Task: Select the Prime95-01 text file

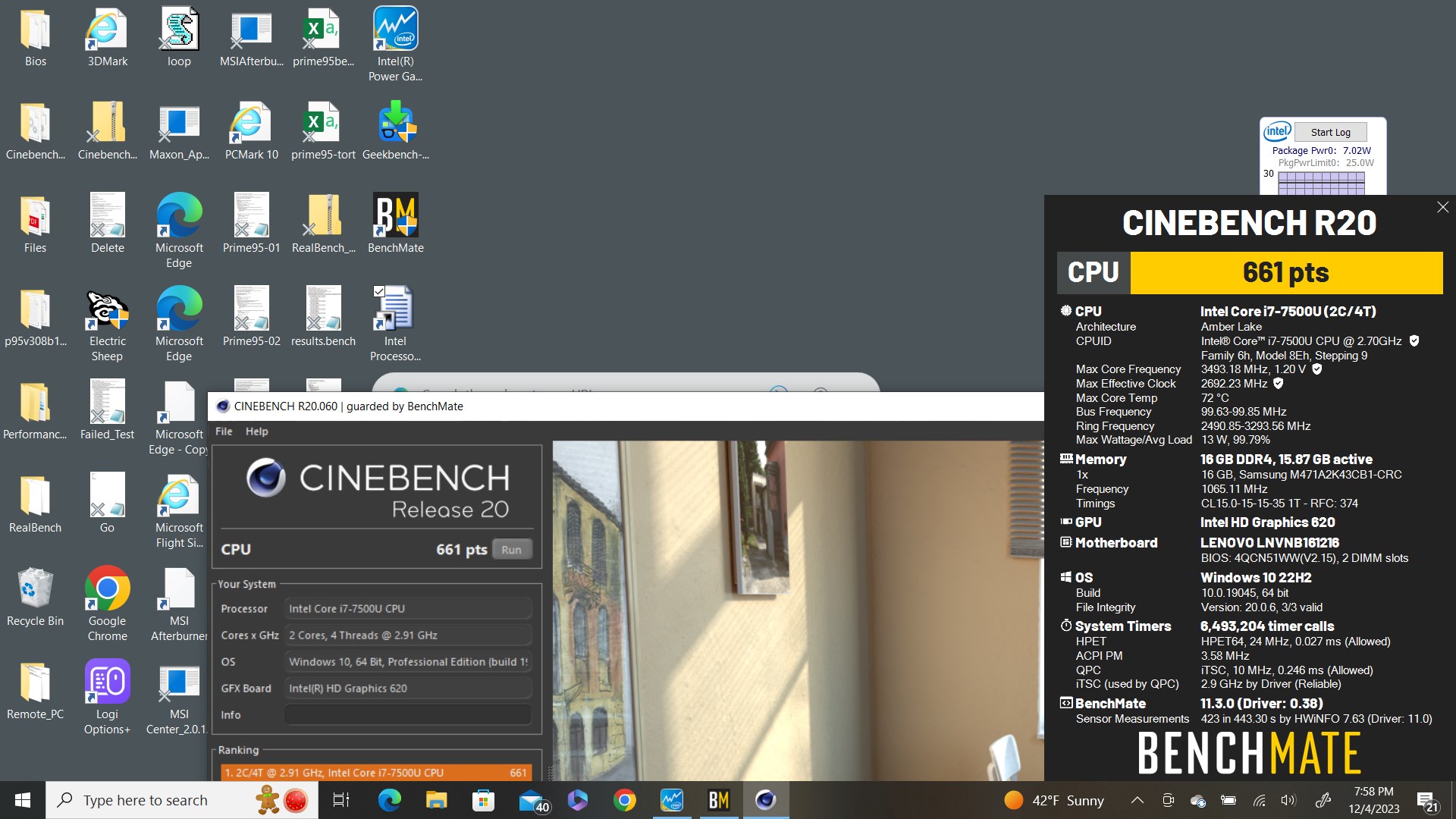Action: pos(251,224)
